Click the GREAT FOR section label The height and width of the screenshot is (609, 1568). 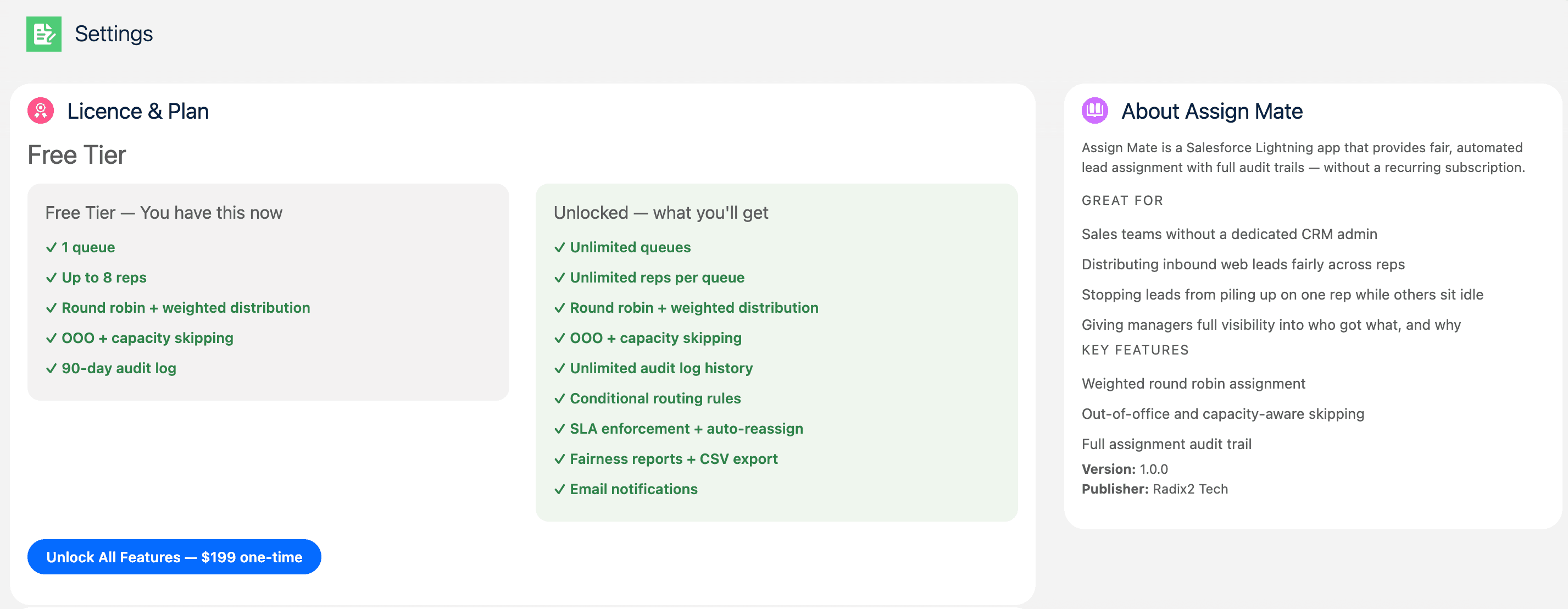click(x=1122, y=201)
